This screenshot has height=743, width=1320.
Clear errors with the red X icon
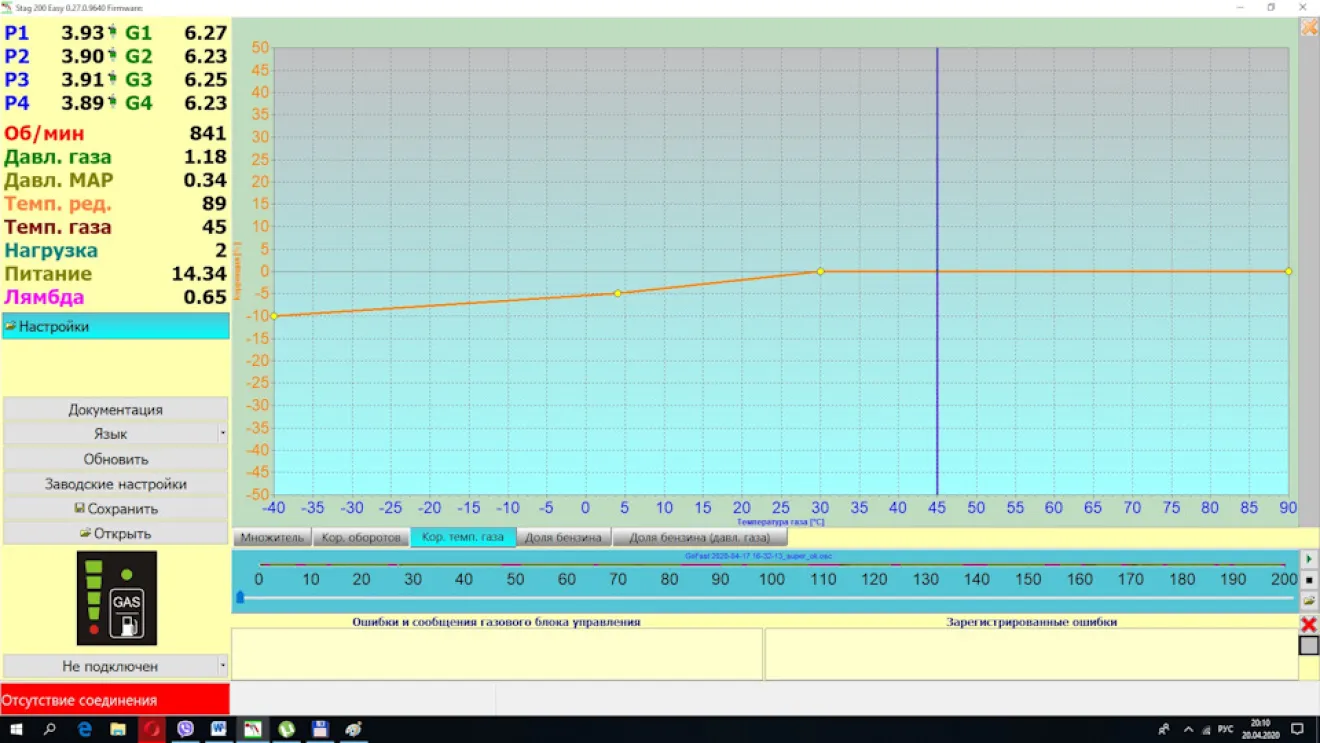(x=1308, y=624)
